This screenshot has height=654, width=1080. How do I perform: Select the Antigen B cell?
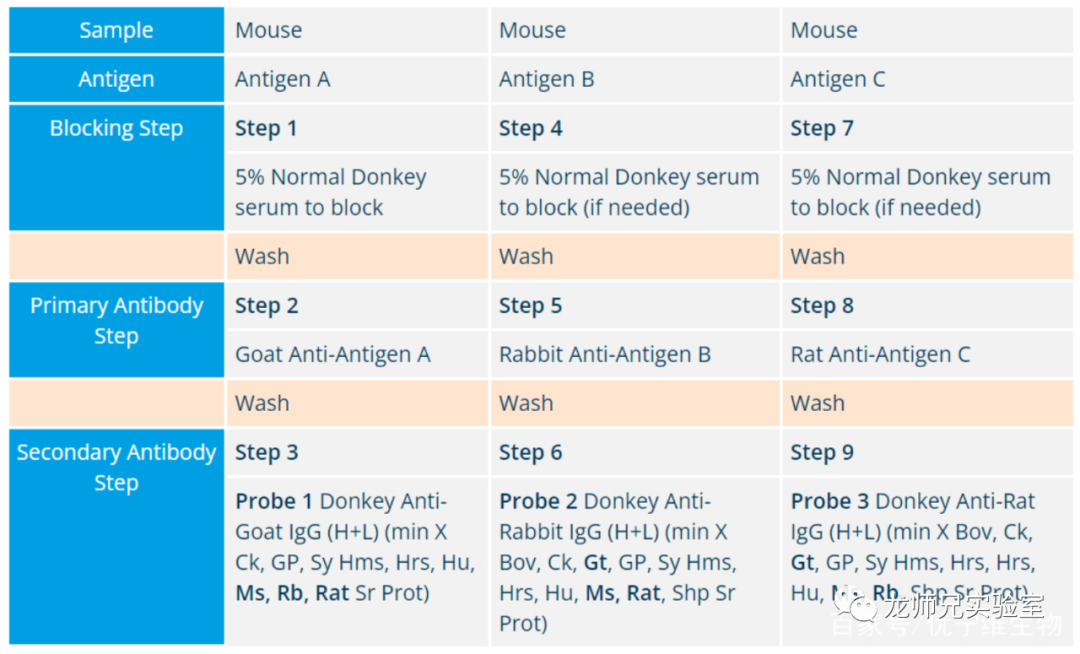coord(546,79)
